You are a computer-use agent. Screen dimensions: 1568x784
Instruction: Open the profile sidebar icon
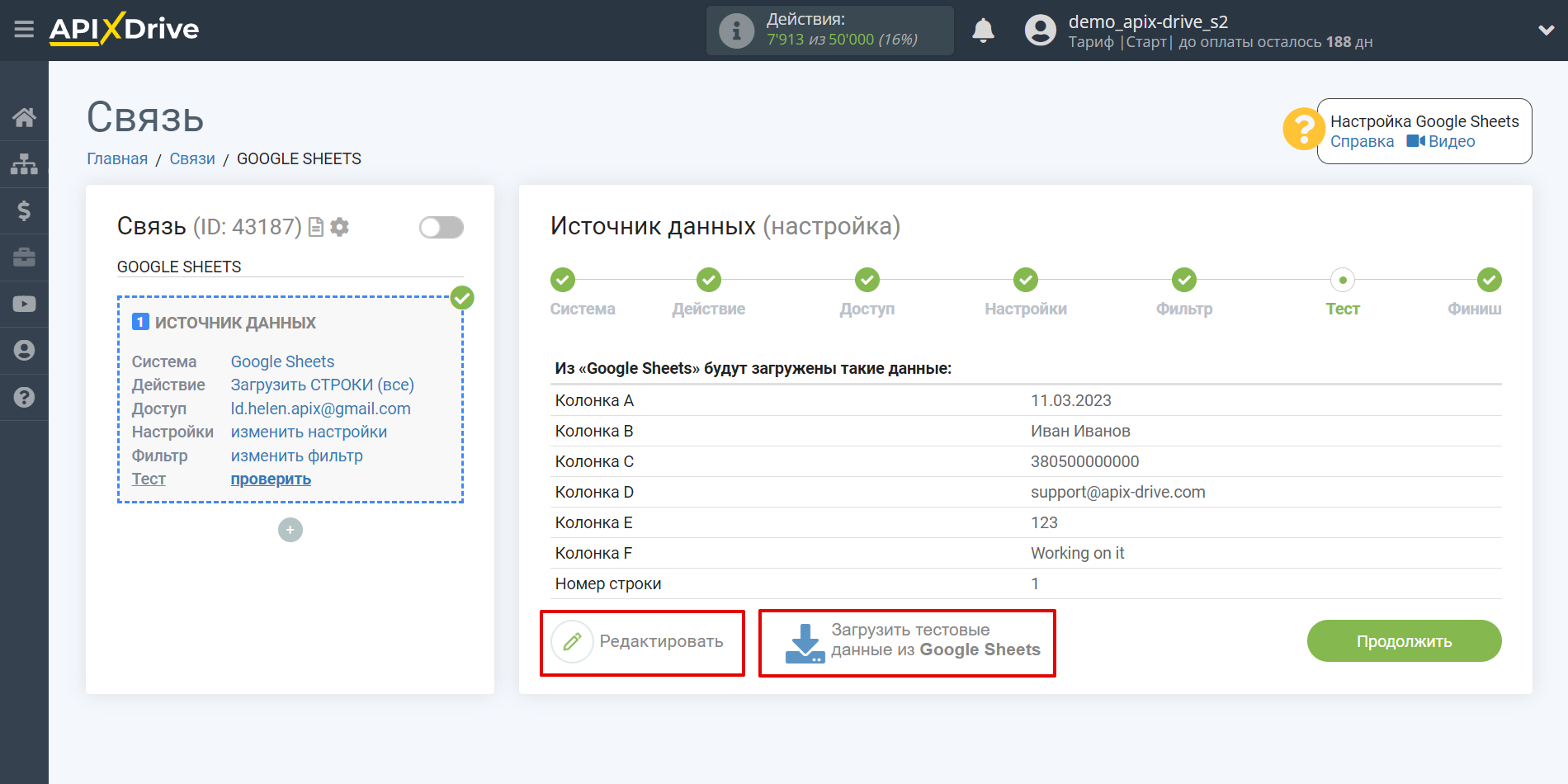point(24,351)
